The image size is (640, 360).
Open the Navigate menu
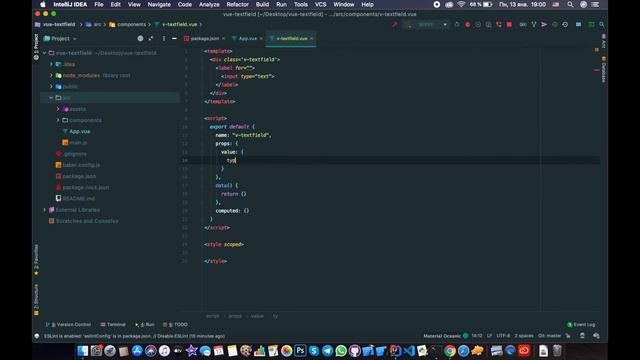tap(159, 4)
